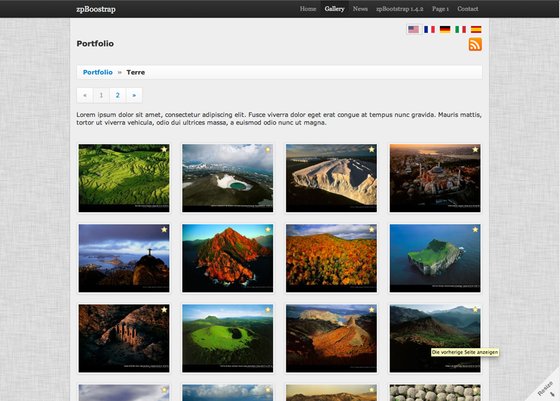Viewport: 560px width, 401px height.
Task: Choose the German flag language icon
Action: pos(445,29)
